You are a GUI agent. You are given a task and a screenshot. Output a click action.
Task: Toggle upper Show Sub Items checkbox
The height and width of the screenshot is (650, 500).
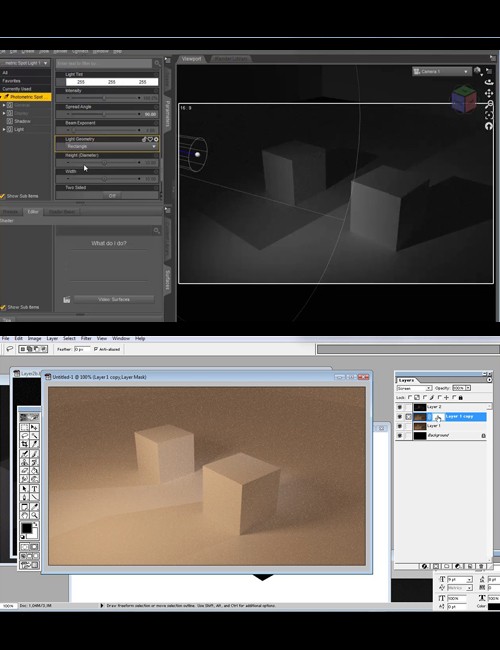(x=2, y=196)
